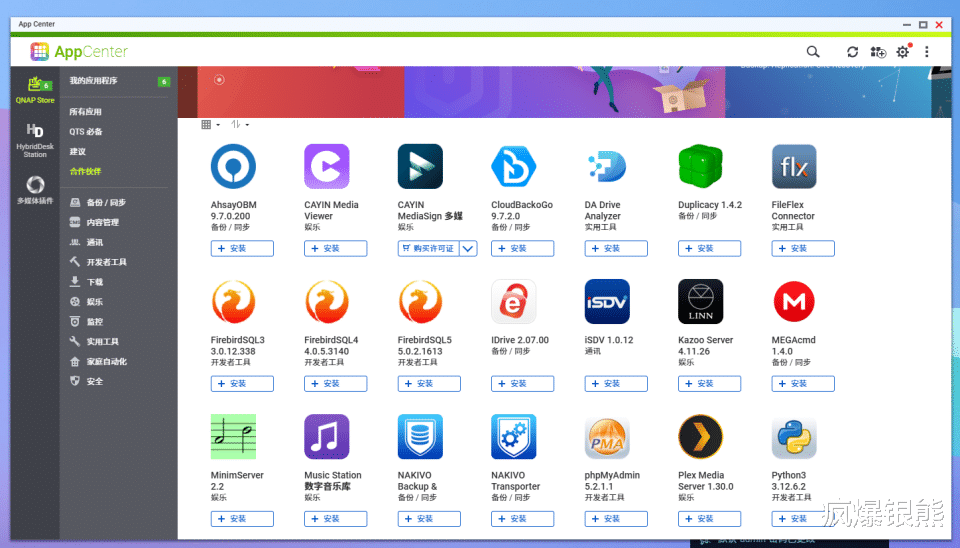The width and height of the screenshot is (960, 548).
Task: Open HybridDesk Station section
Action: 35,140
